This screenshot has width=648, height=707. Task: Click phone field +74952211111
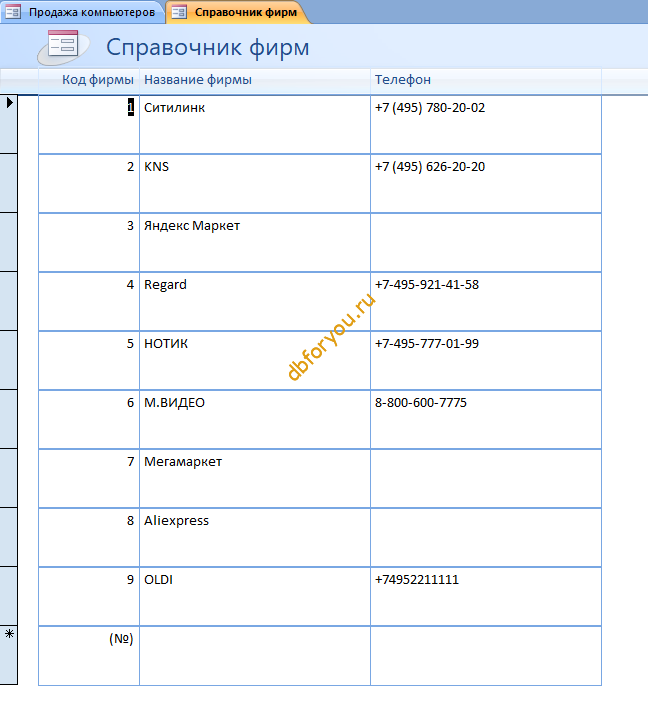pos(486,597)
